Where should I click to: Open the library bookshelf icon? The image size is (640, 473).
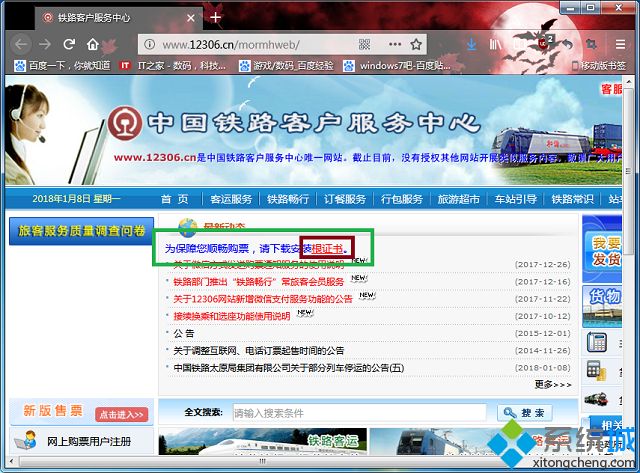coord(496,44)
